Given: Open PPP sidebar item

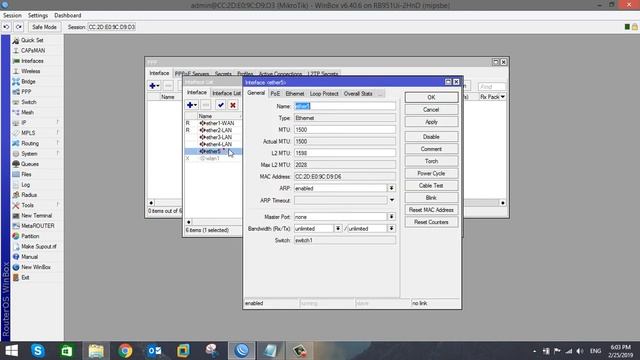Looking at the screenshot, I should (26, 92).
